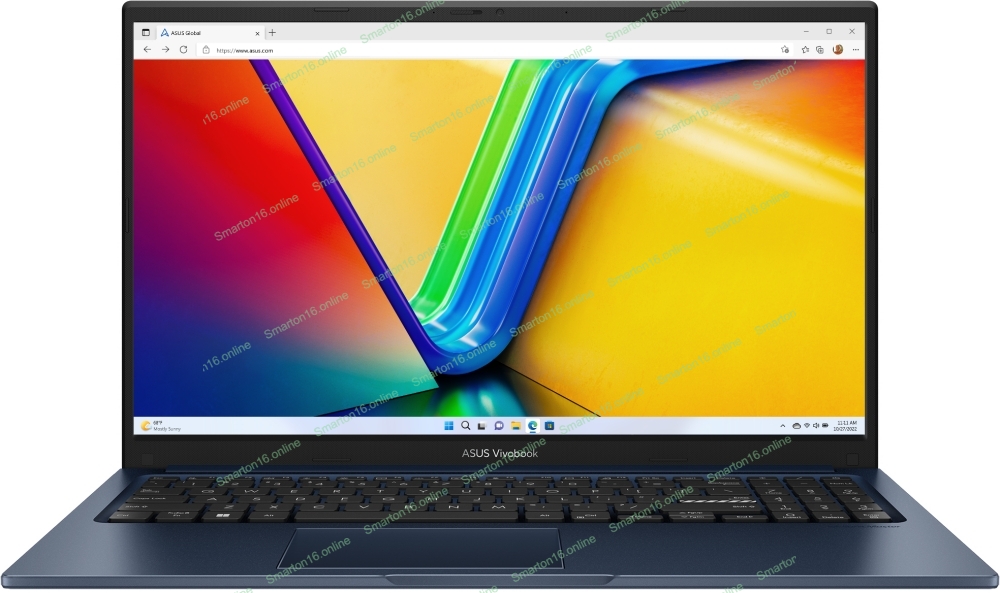This screenshot has height=593, width=1000.
Task: Expand the hidden system tray icons
Action: [785, 425]
